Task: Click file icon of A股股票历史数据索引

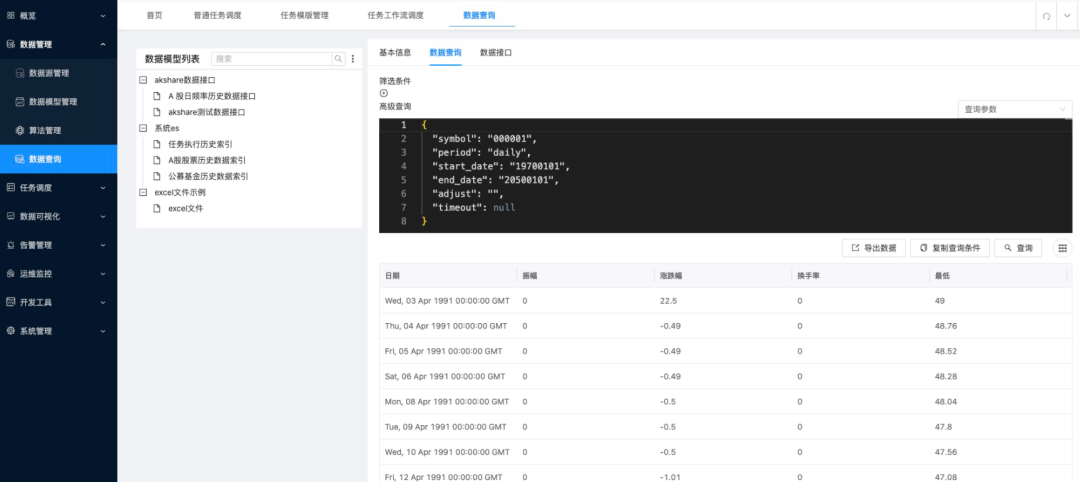Action: tap(156, 160)
